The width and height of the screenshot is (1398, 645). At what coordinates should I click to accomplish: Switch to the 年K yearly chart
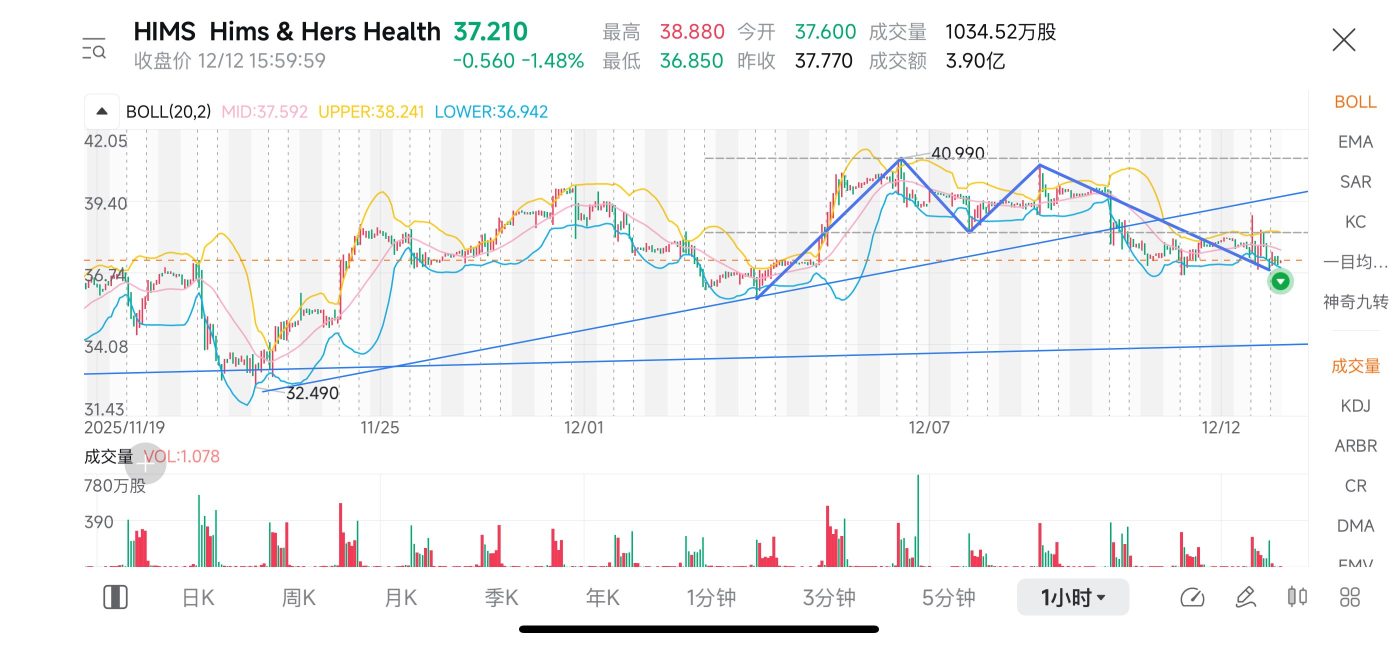pos(602,598)
